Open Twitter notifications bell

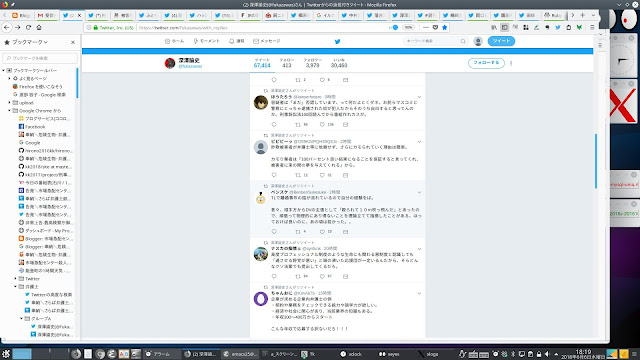tap(237, 41)
